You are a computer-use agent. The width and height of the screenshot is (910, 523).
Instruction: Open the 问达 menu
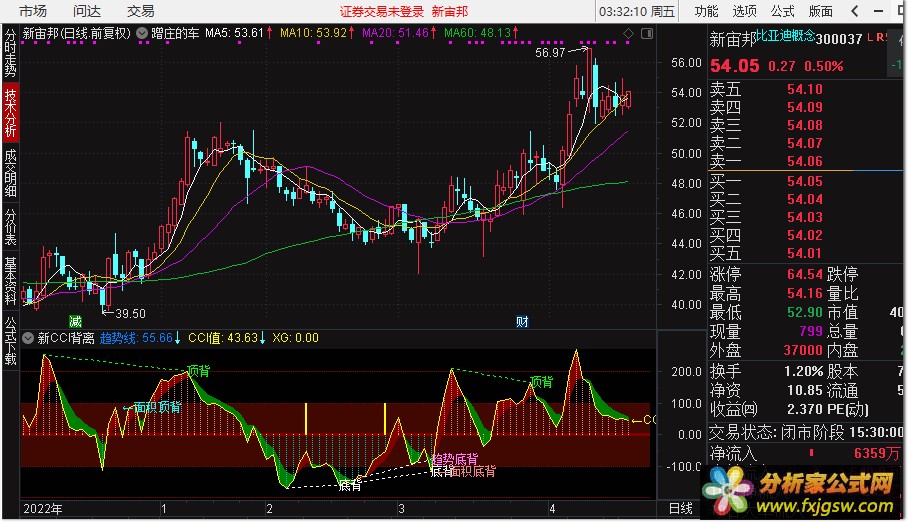tap(86, 11)
